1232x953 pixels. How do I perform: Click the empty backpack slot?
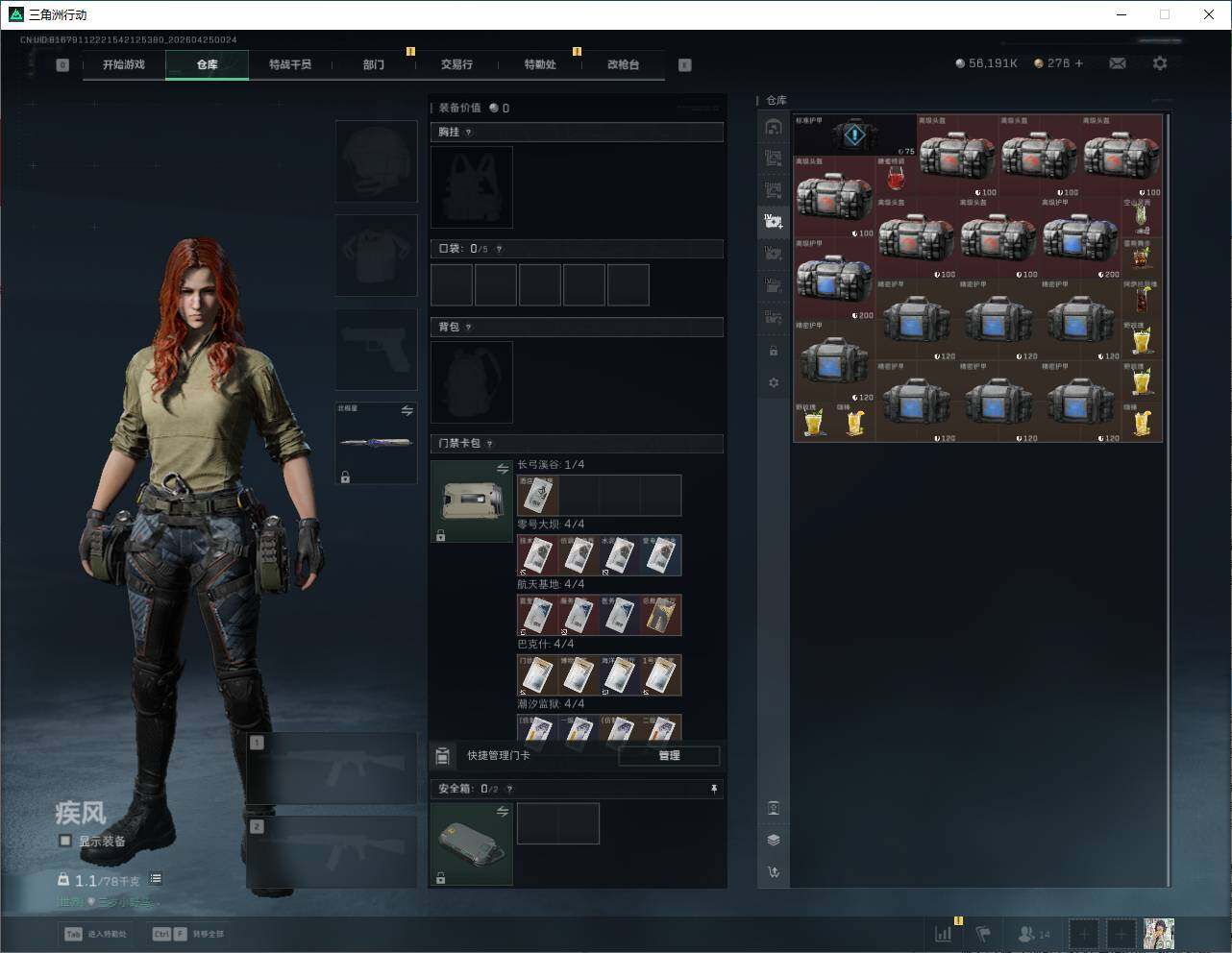coord(472,382)
